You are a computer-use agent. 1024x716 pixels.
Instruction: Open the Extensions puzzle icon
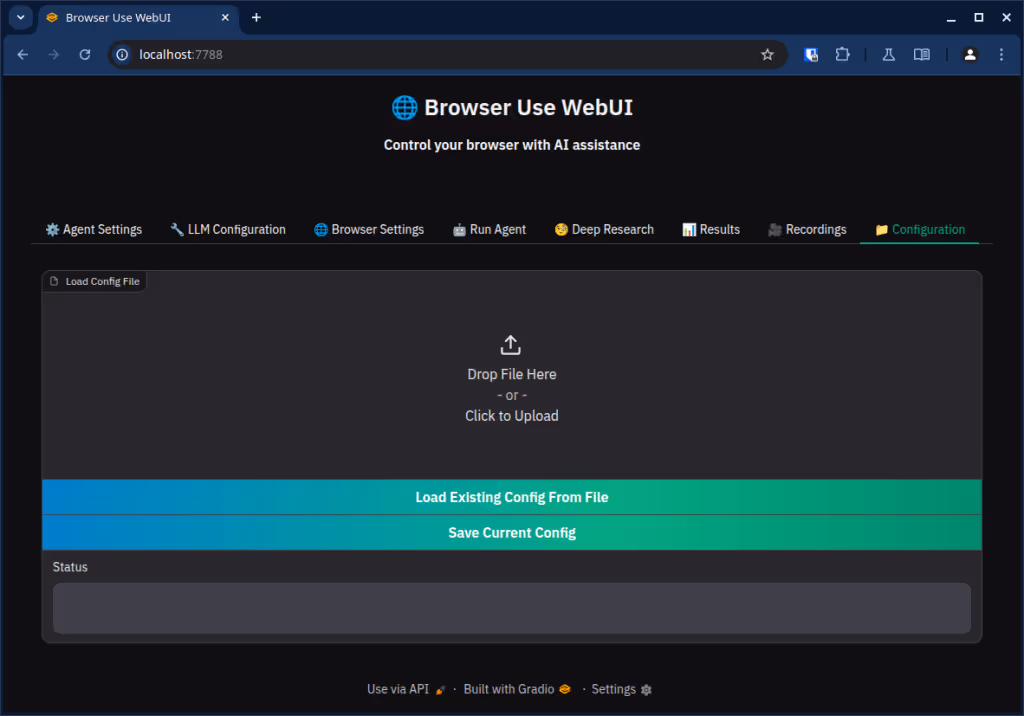pyautogui.click(x=842, y=55)
